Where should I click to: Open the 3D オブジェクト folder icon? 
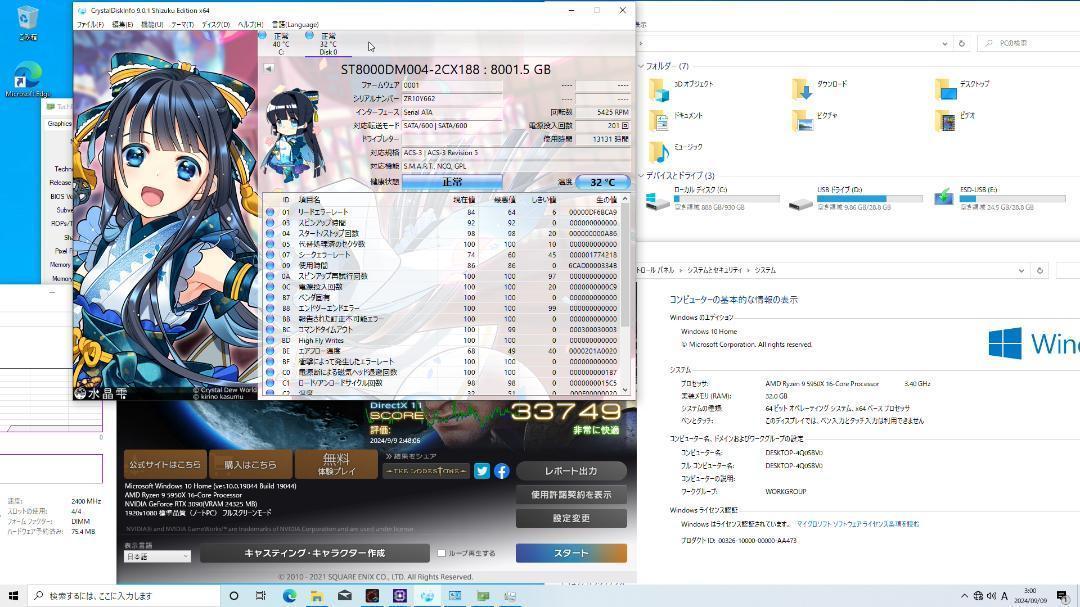coord(659,90)
